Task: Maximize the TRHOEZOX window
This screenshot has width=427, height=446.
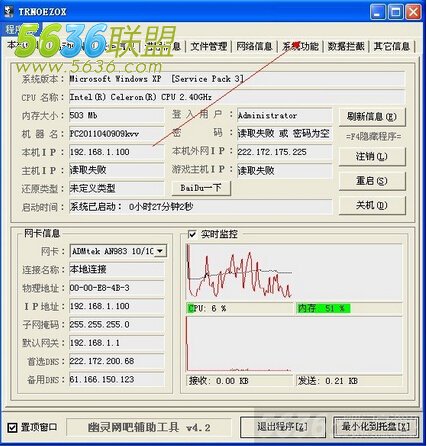Action: point(396,12)
